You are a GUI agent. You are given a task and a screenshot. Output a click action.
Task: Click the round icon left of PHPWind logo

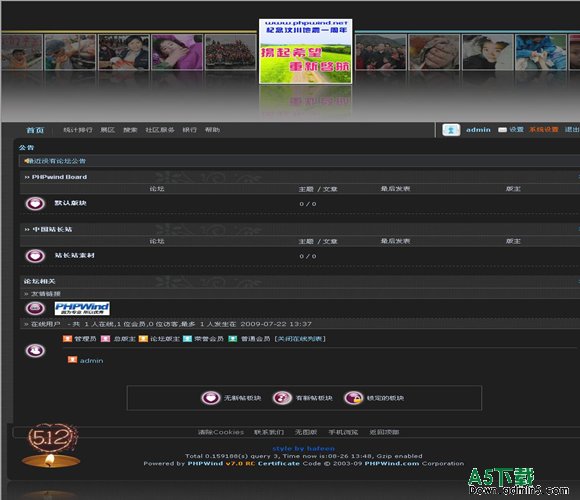(35, 308)
